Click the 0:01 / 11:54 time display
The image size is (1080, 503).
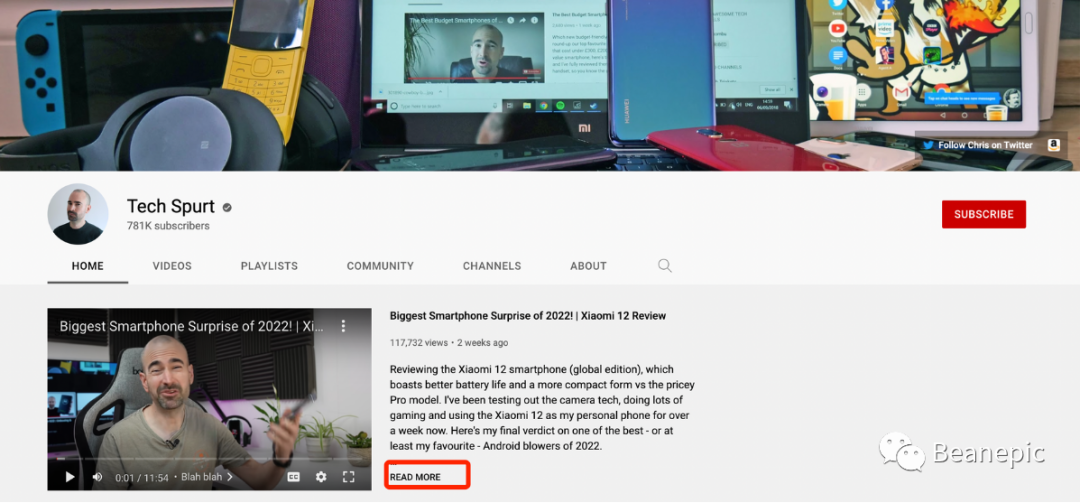(141, 478)
